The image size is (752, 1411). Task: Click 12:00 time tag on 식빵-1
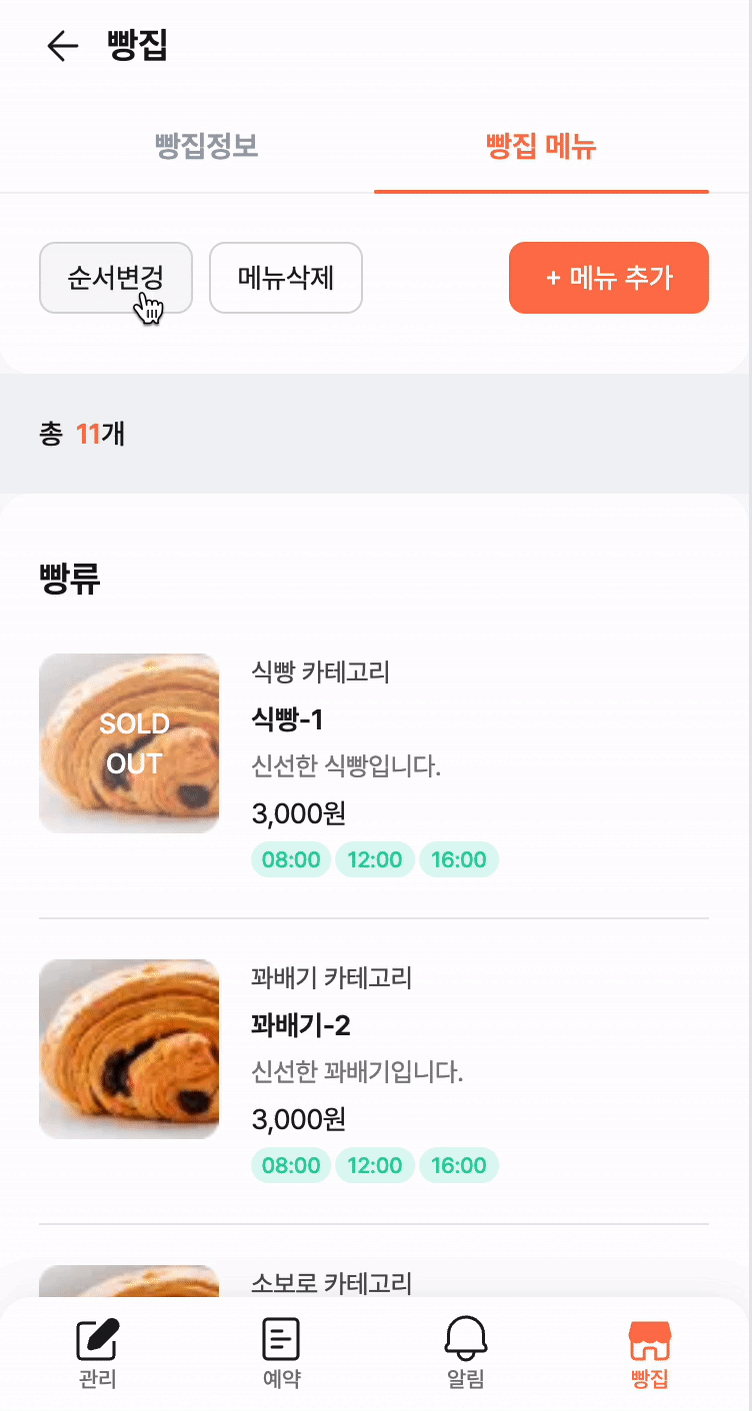(x=375, y=860)
